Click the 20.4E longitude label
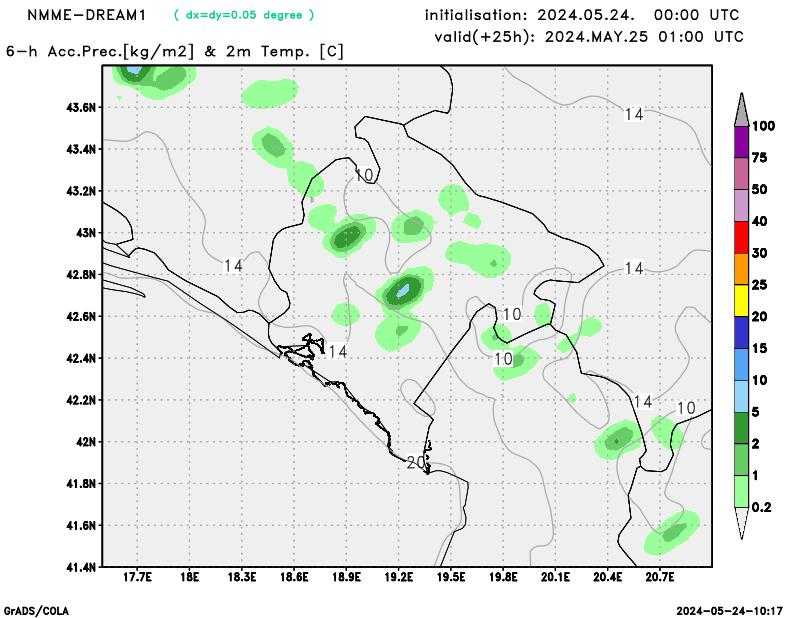800x618 pixels. (608, 577)
